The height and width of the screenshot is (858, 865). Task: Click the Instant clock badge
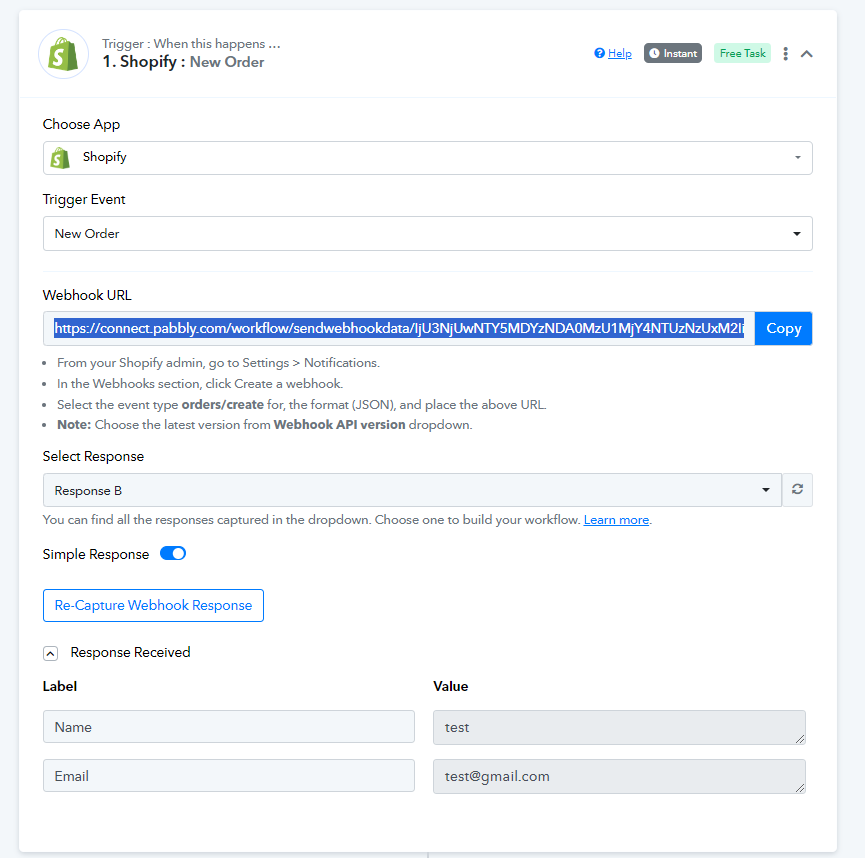[672, 54]
